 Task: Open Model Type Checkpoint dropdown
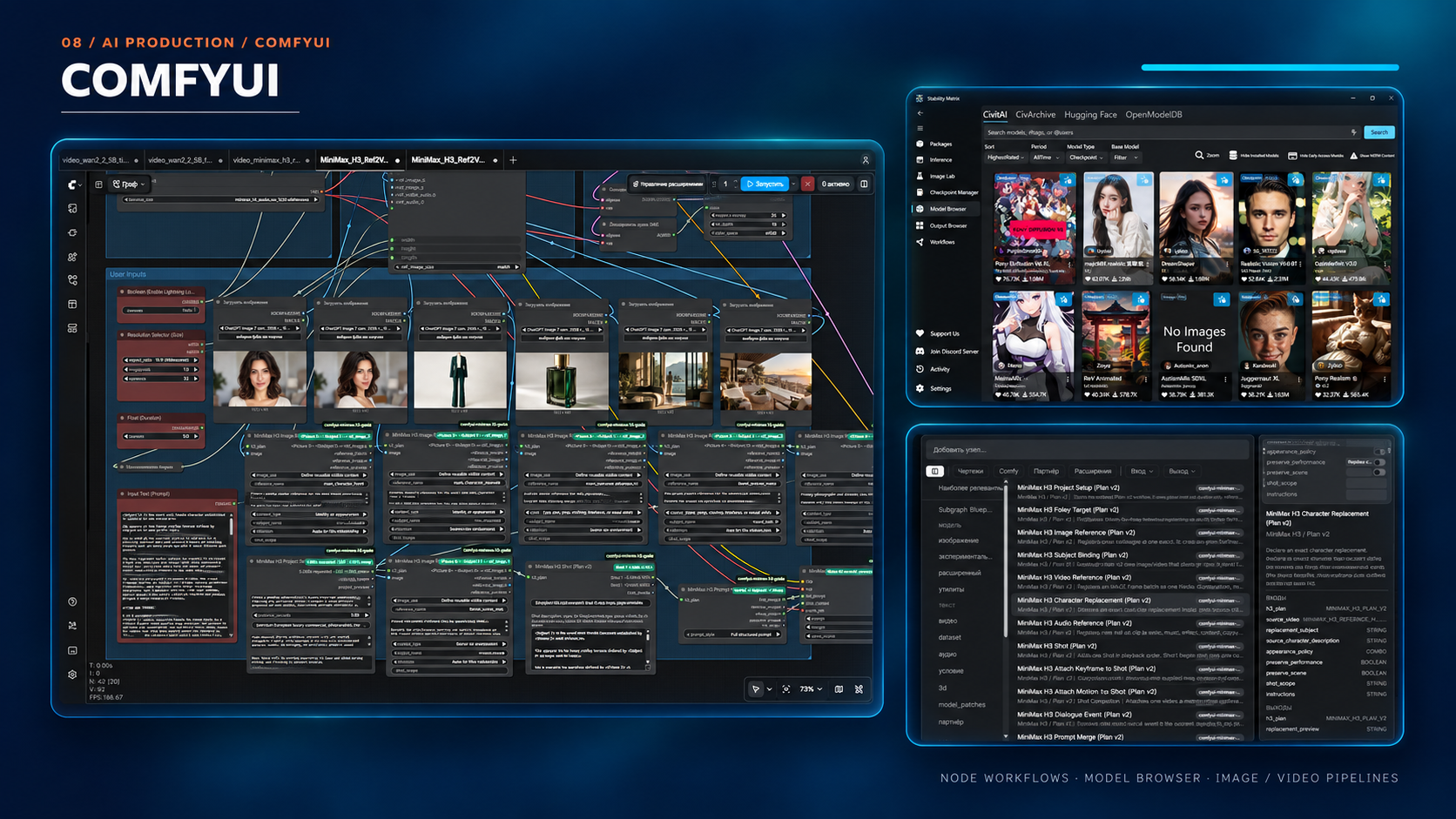tap(1086, 158)
